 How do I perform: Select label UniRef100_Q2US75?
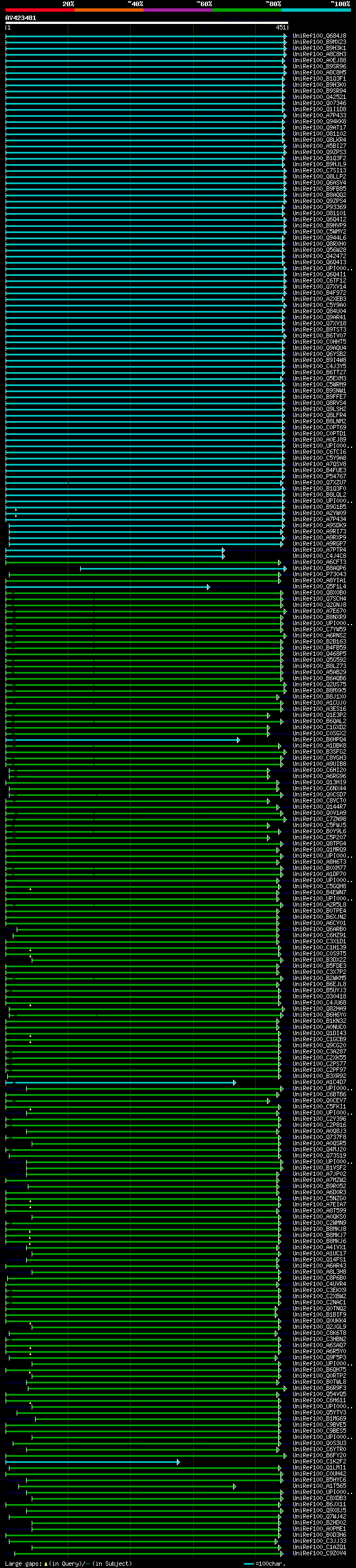pyautogui.click(x=319, y=684)
